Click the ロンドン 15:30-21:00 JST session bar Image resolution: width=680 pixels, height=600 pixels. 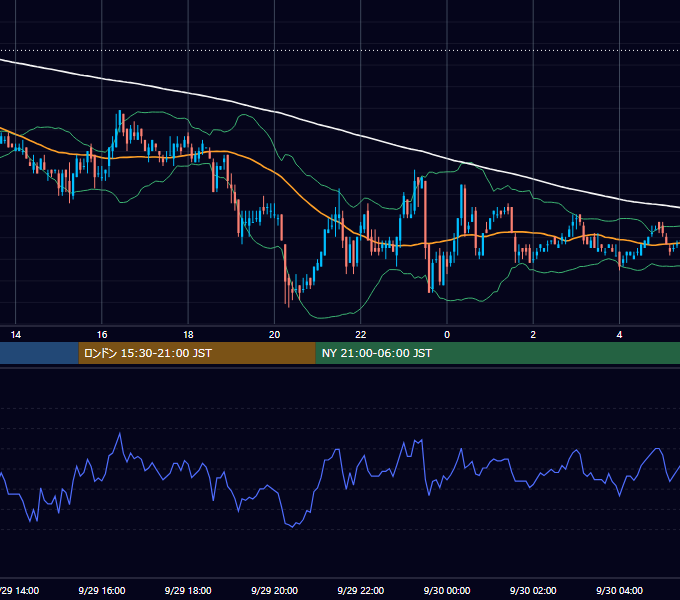click(x=197, y=353)
